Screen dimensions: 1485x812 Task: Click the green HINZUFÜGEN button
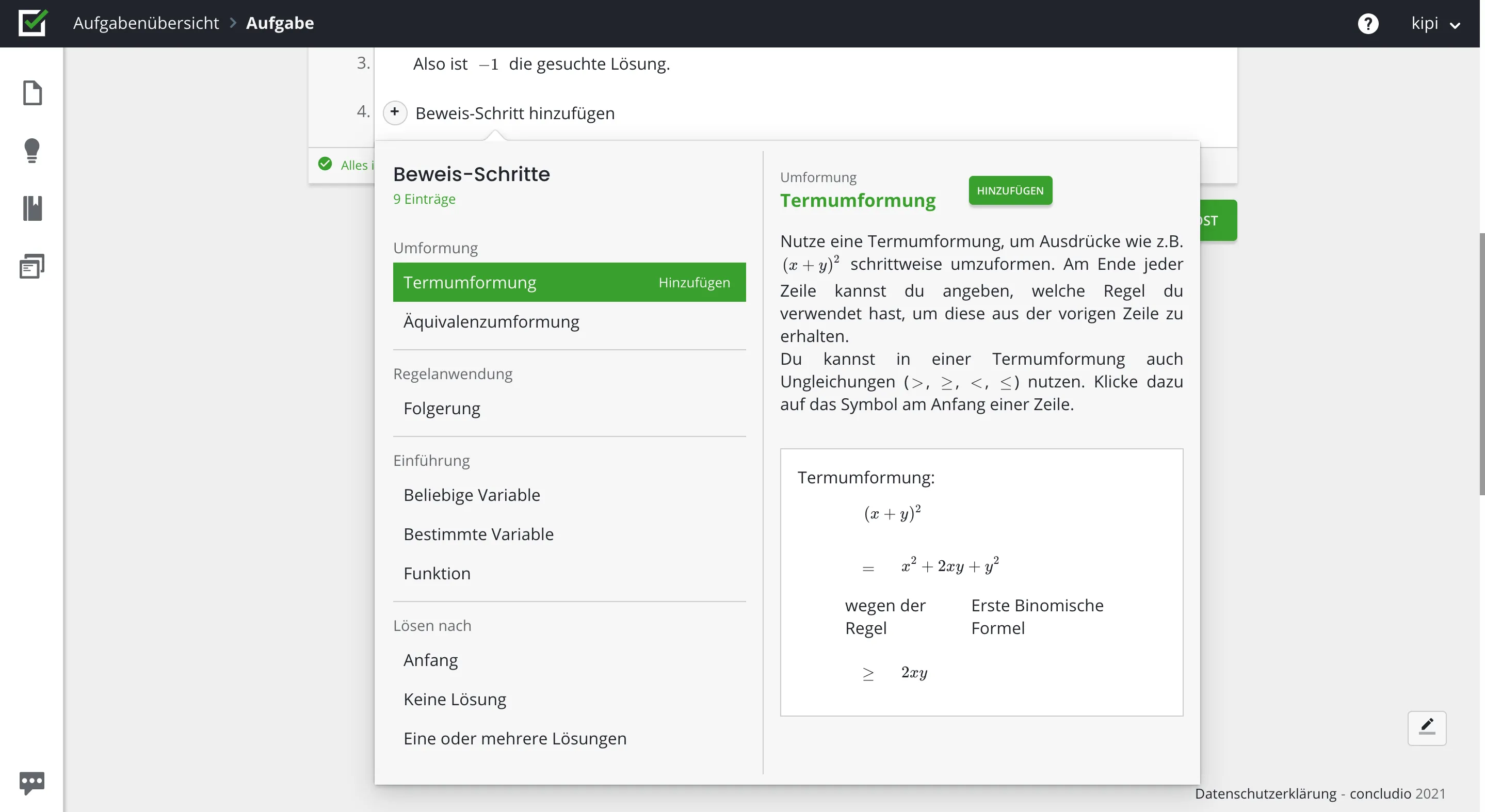pos(1010,190)
